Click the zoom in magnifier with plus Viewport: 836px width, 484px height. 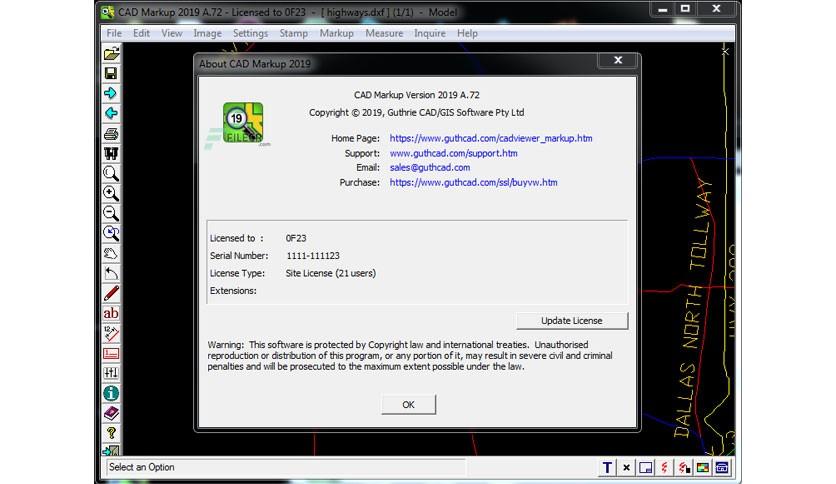tap(111, 193)
